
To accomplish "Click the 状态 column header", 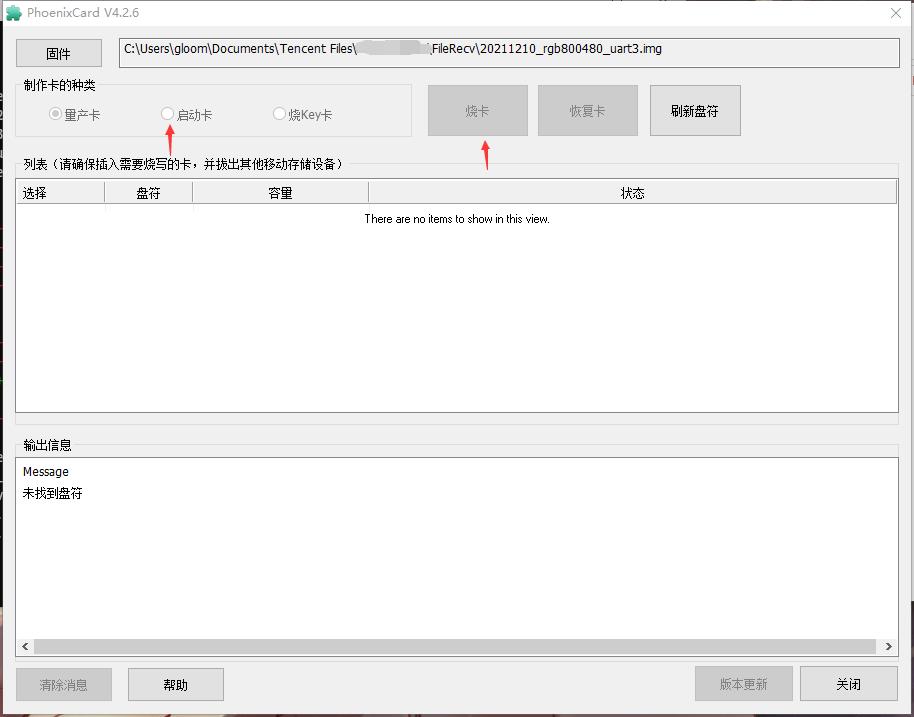I will pos(632,193).
